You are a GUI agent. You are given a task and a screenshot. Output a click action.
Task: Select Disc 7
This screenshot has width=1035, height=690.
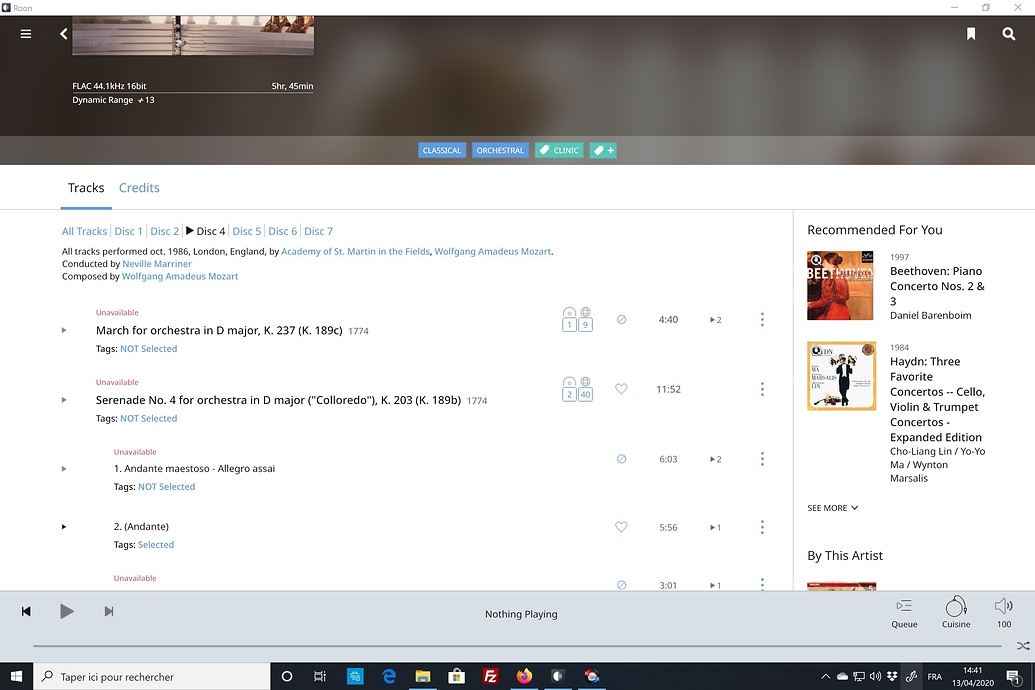(318, 231)
